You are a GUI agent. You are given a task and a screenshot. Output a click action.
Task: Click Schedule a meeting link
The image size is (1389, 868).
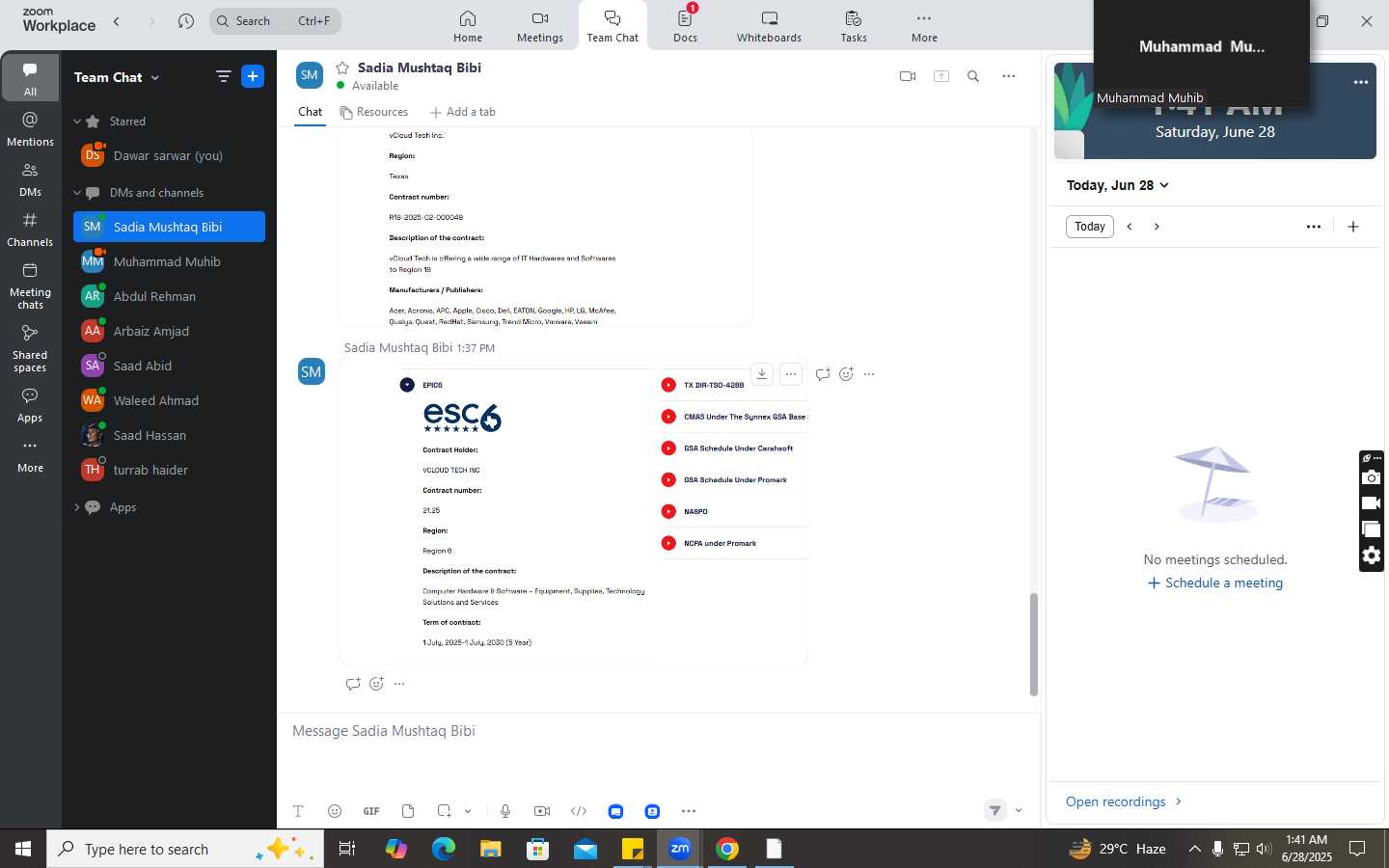[x=1215, y=583]
